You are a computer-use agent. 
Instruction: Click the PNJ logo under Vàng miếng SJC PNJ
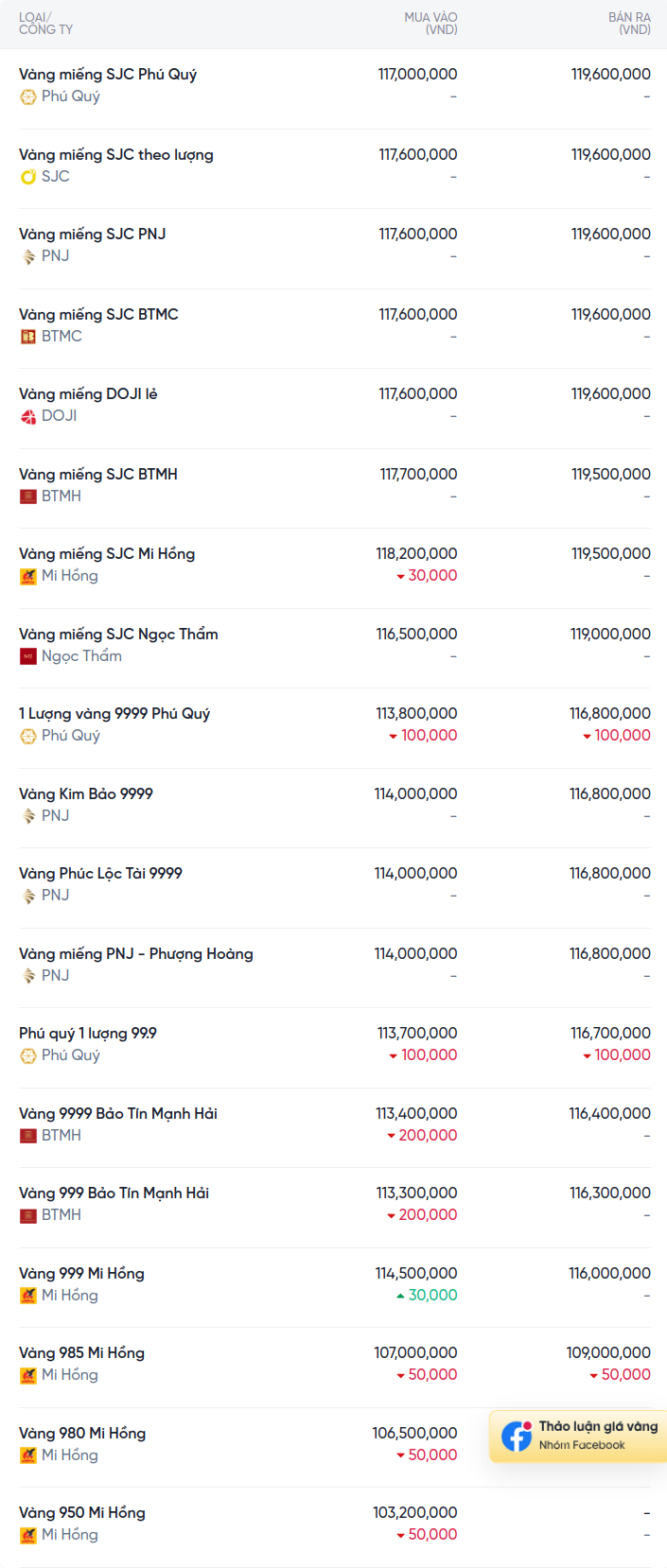[28, 256]
